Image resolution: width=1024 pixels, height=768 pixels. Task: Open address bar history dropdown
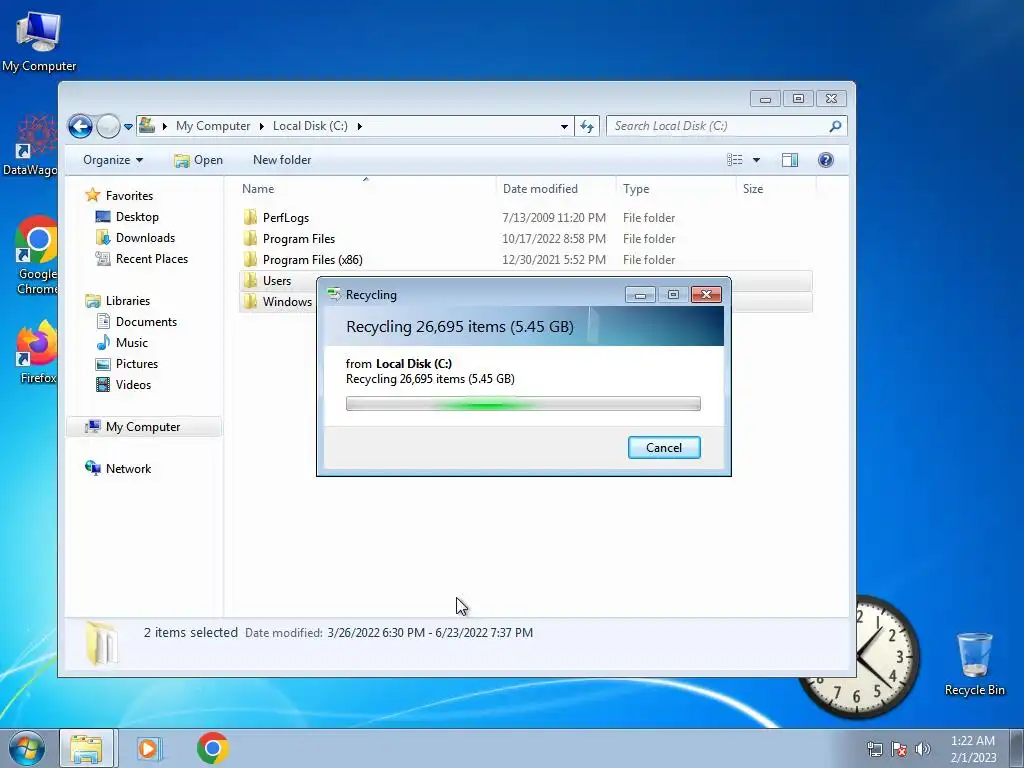564,126
